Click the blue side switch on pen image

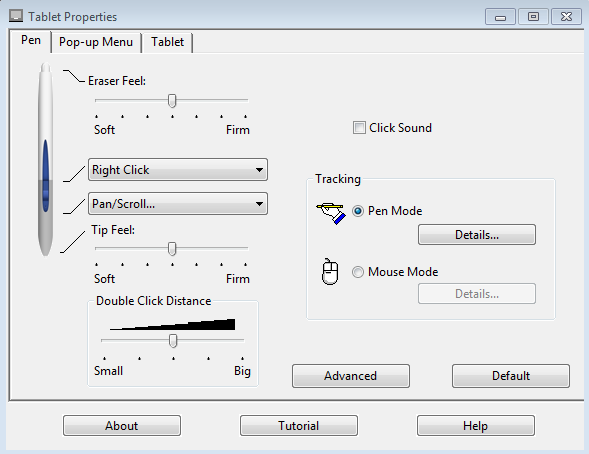click(46, 175)
